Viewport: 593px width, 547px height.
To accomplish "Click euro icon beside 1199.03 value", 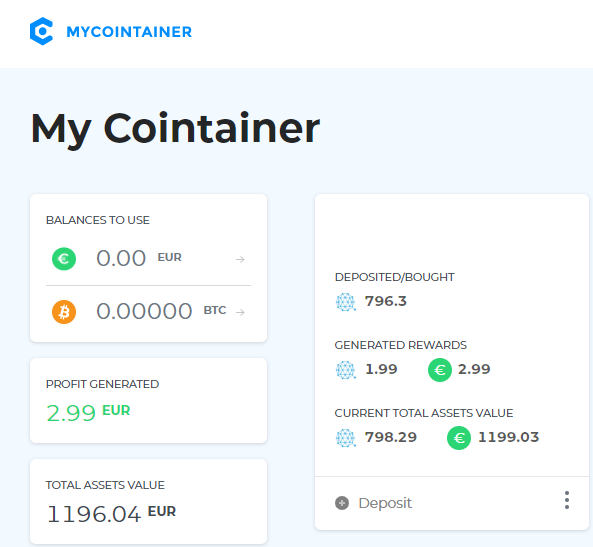I will (x=459, y=438).
